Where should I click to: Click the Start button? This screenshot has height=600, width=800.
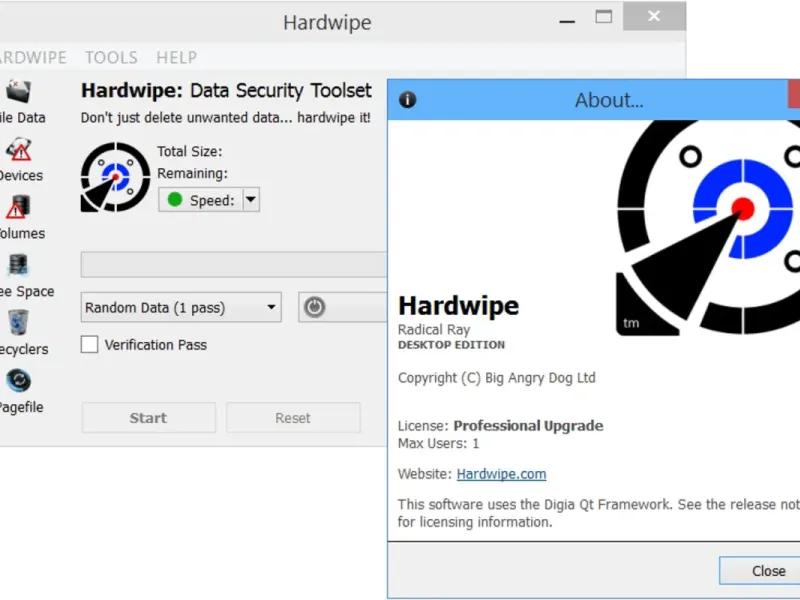tap(148, 418)
